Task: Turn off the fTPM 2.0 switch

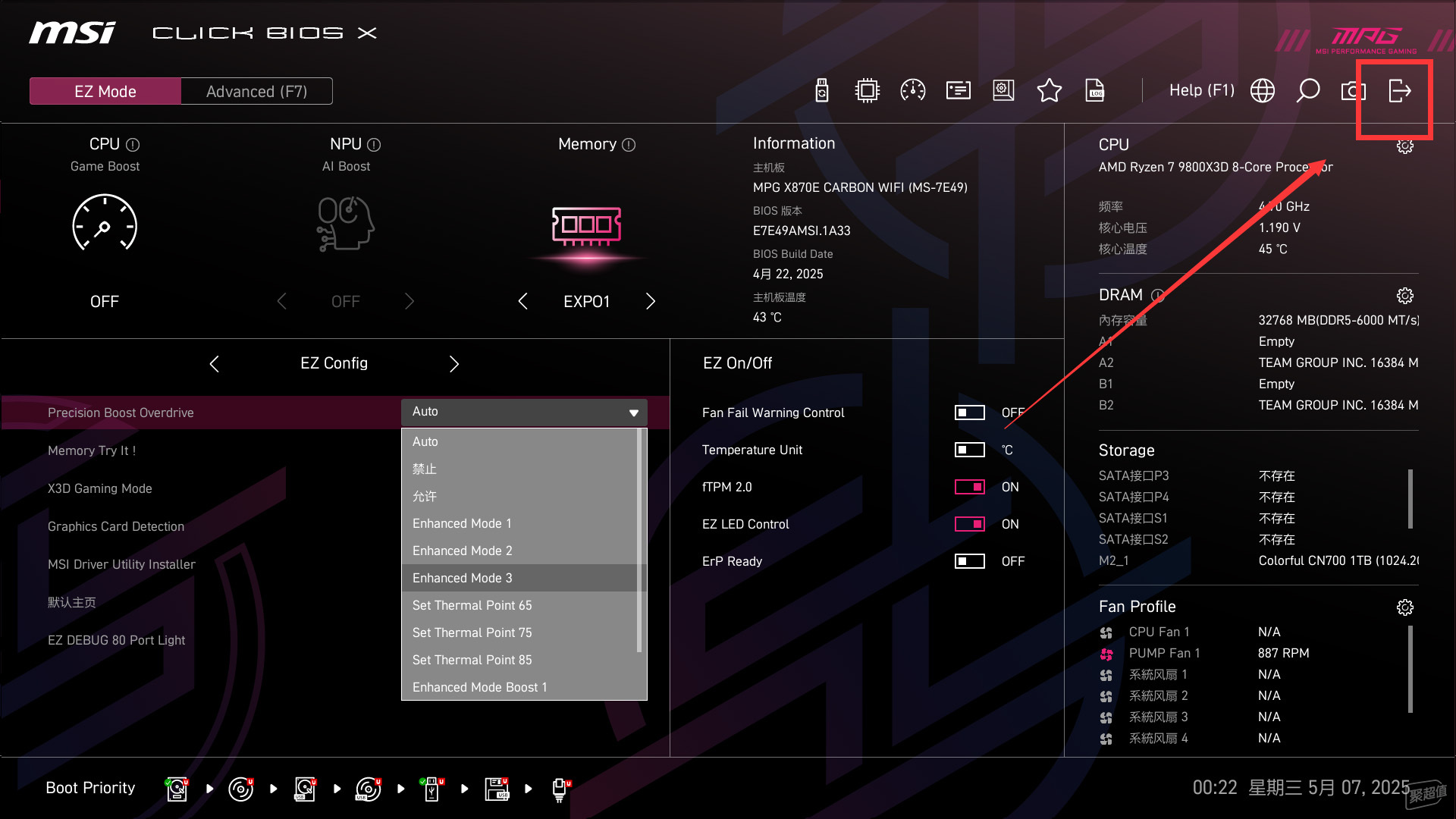Action: [x=969, y=487]
